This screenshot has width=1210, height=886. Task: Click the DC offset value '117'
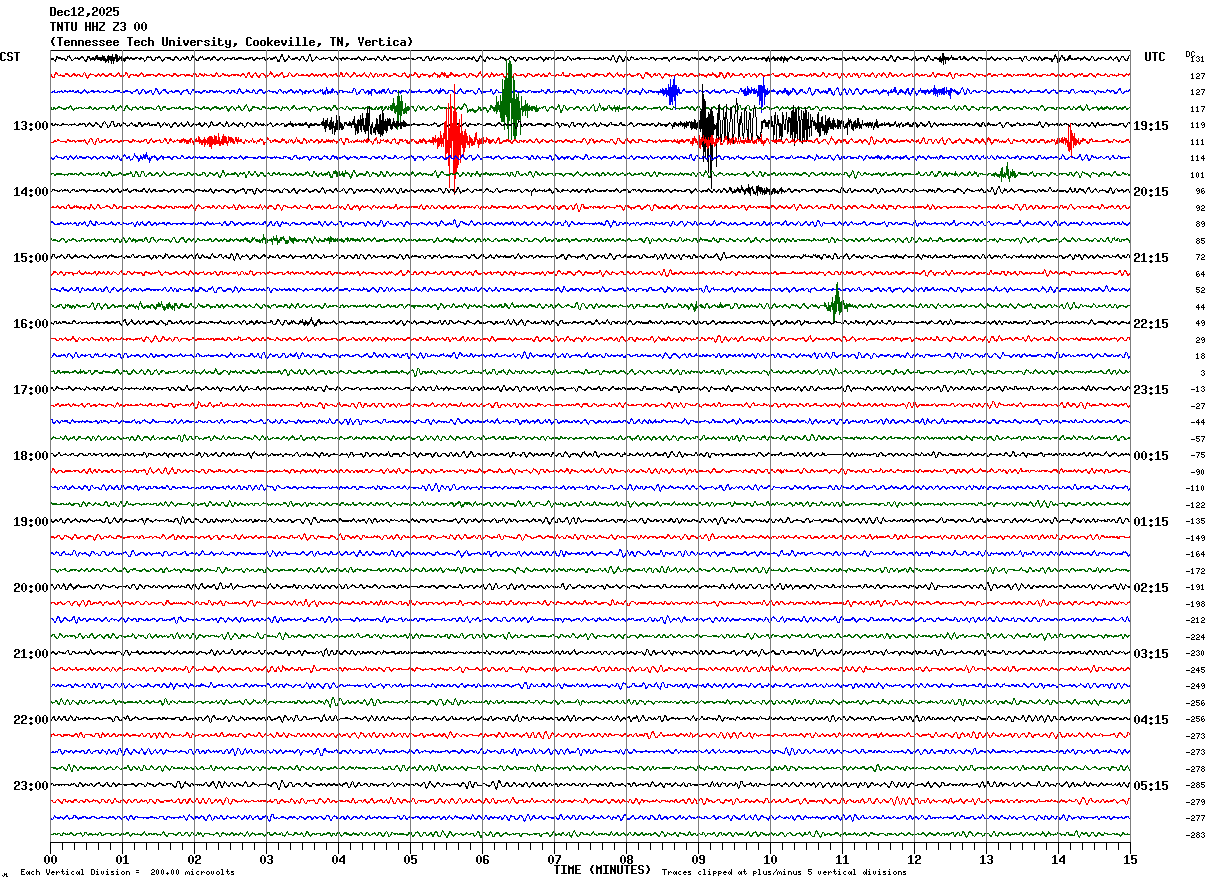pyautogui.click(x=1197, y=109)
